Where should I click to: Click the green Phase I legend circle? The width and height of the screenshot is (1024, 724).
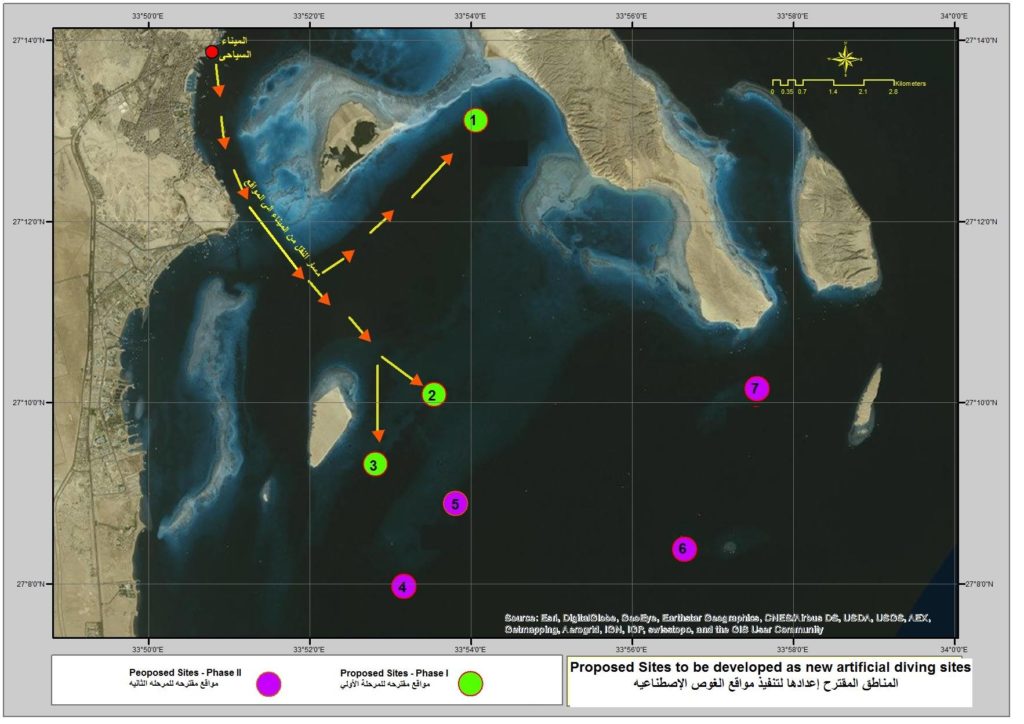pyautogui.click(x=470, y=684)
